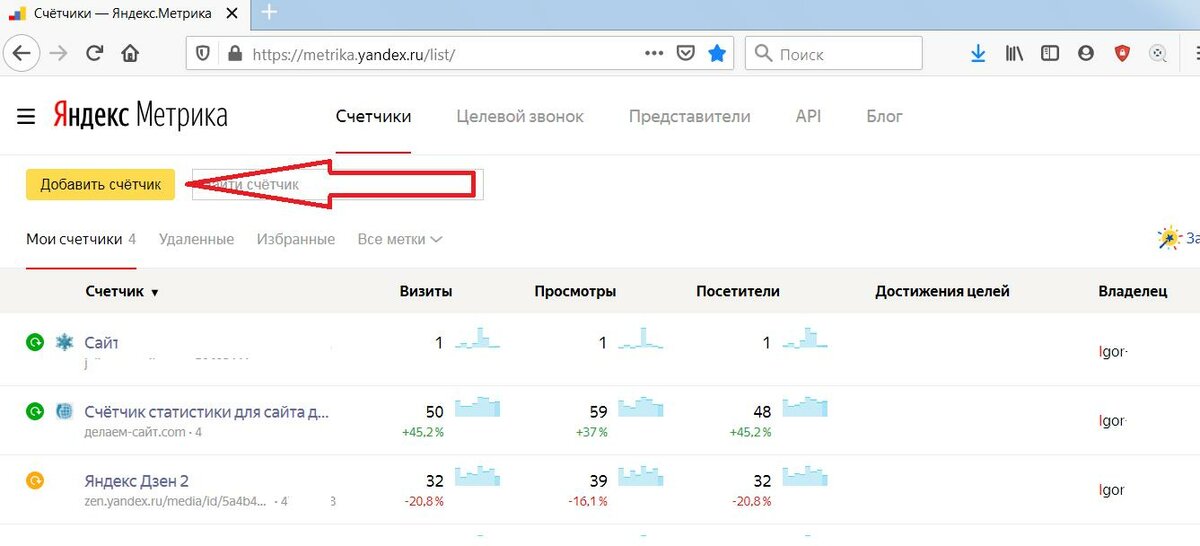The image size is (1200, 546).
Task: Click the yellow Добавить счётчик button
Action: tap(100, 185)
